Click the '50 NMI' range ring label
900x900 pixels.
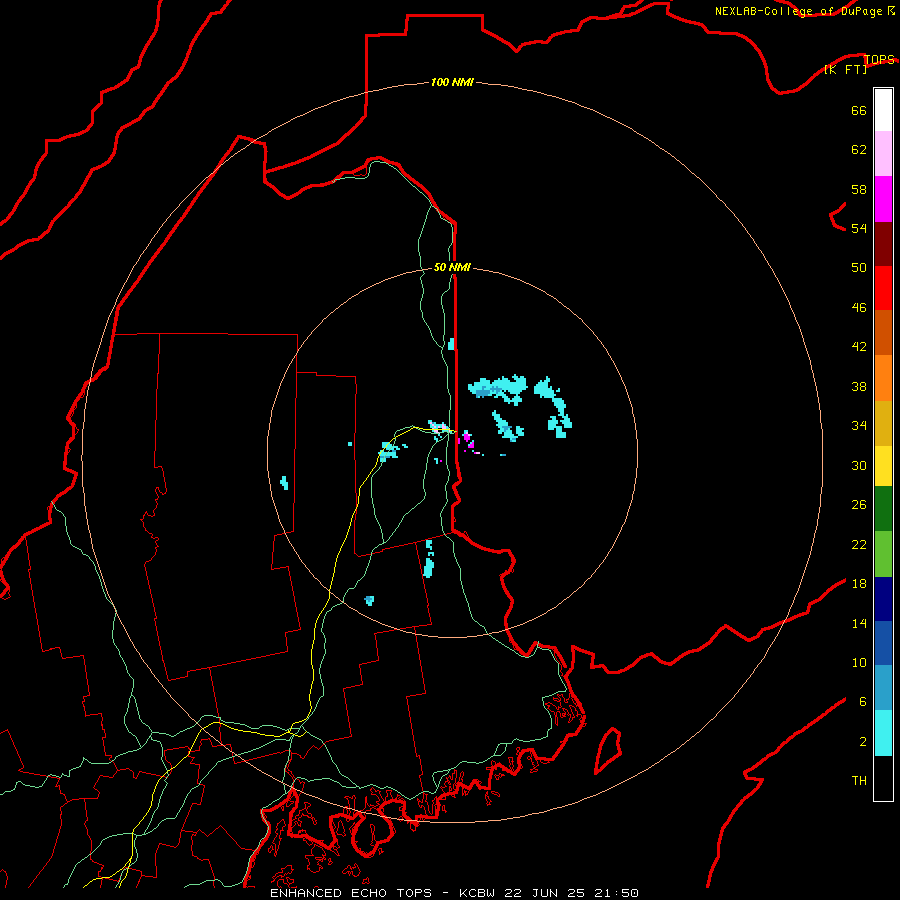coord(452,267)
